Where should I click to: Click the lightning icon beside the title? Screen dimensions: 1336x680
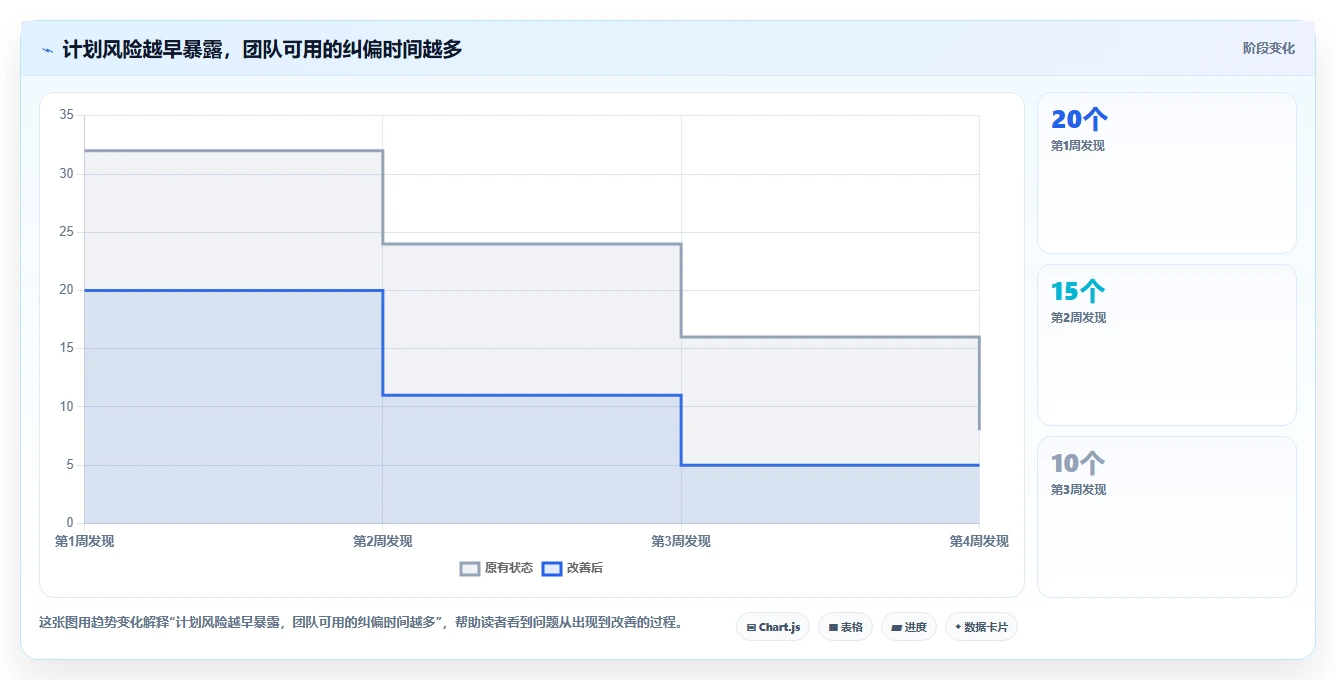[47, 49]
